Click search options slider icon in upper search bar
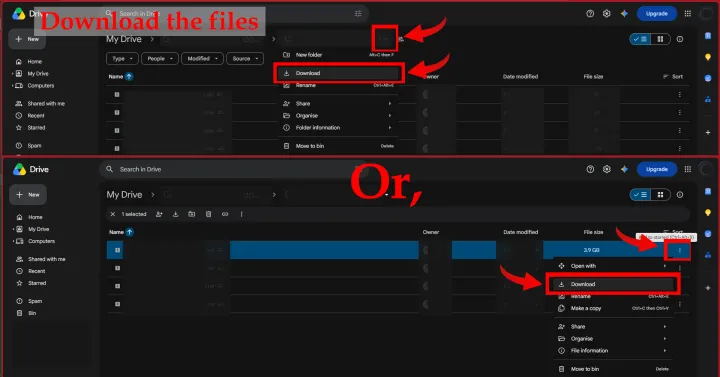Screen dimensions: 720x377 [358, 14]
